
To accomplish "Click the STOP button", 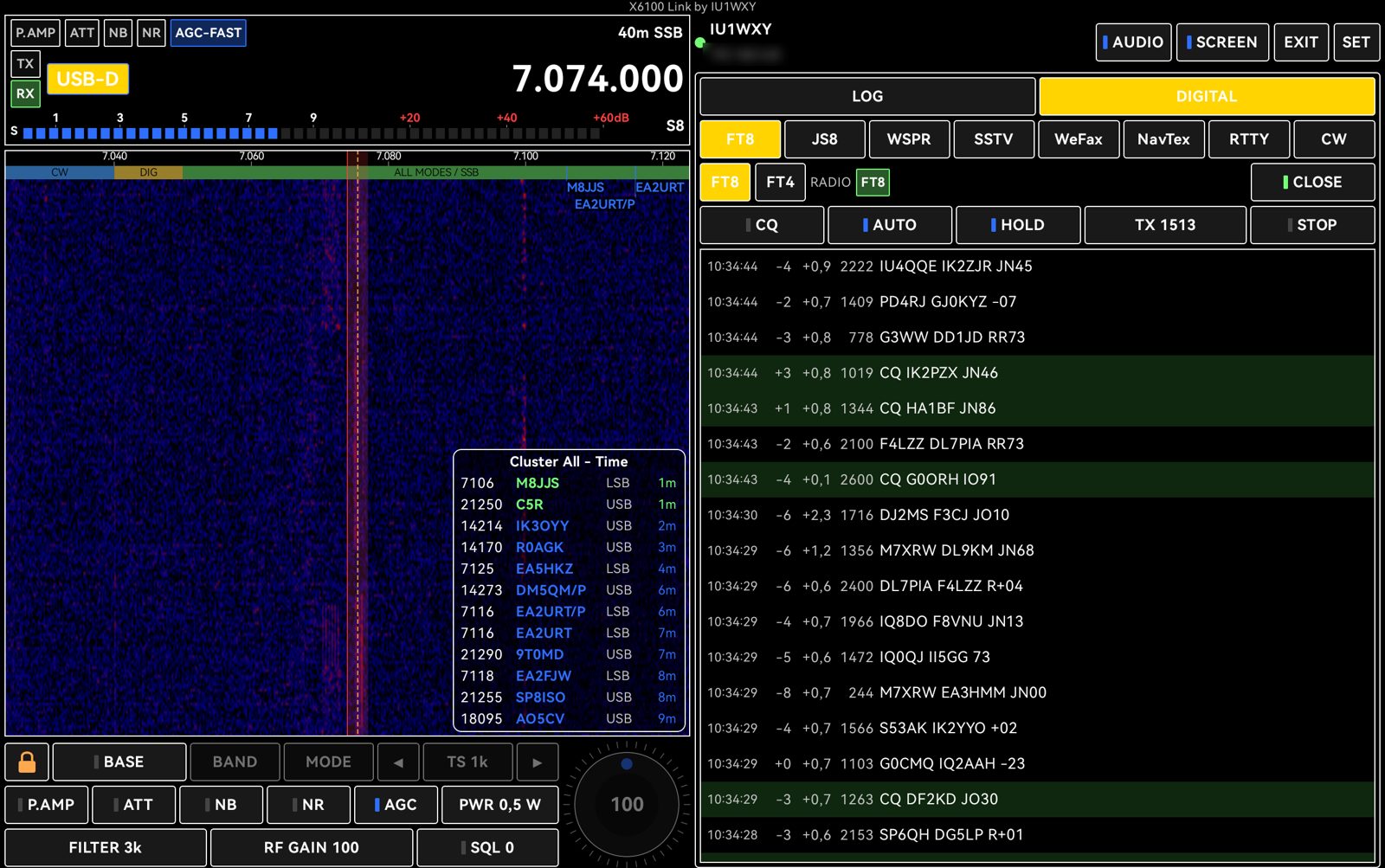I will click(1312, 224).
